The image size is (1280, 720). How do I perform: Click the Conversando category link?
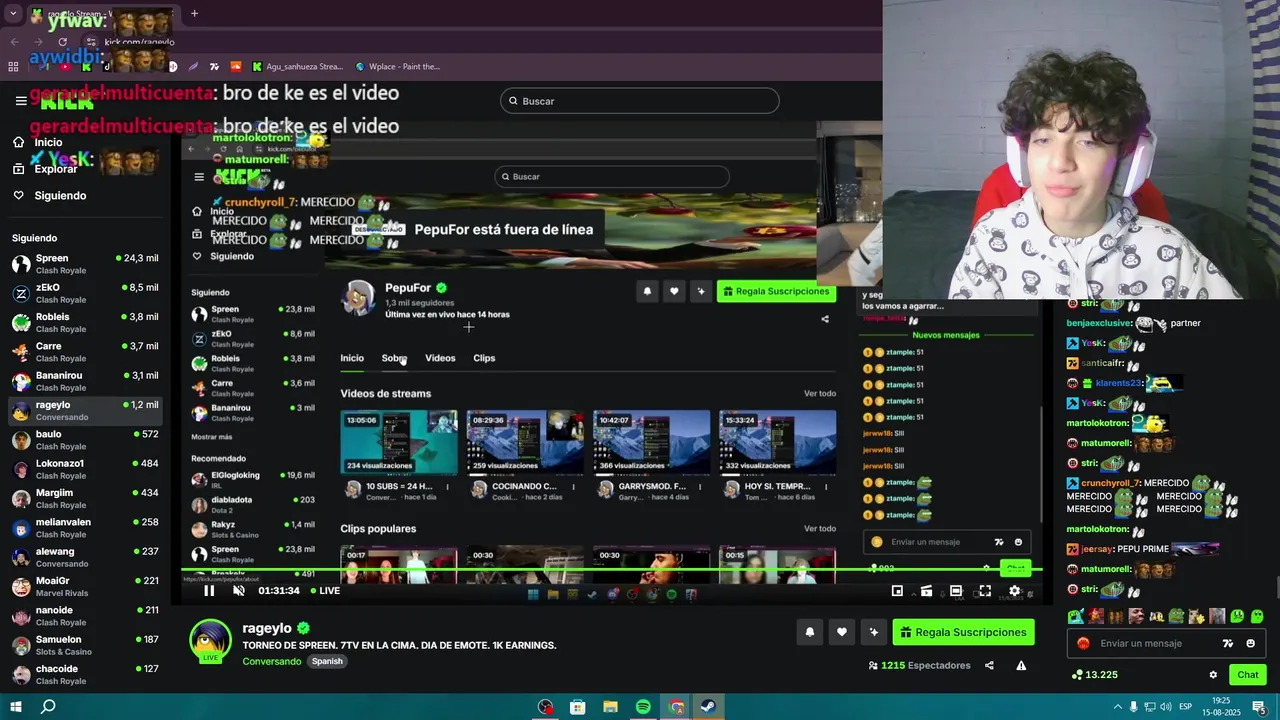pyautogui.click(x=272, y=662)
